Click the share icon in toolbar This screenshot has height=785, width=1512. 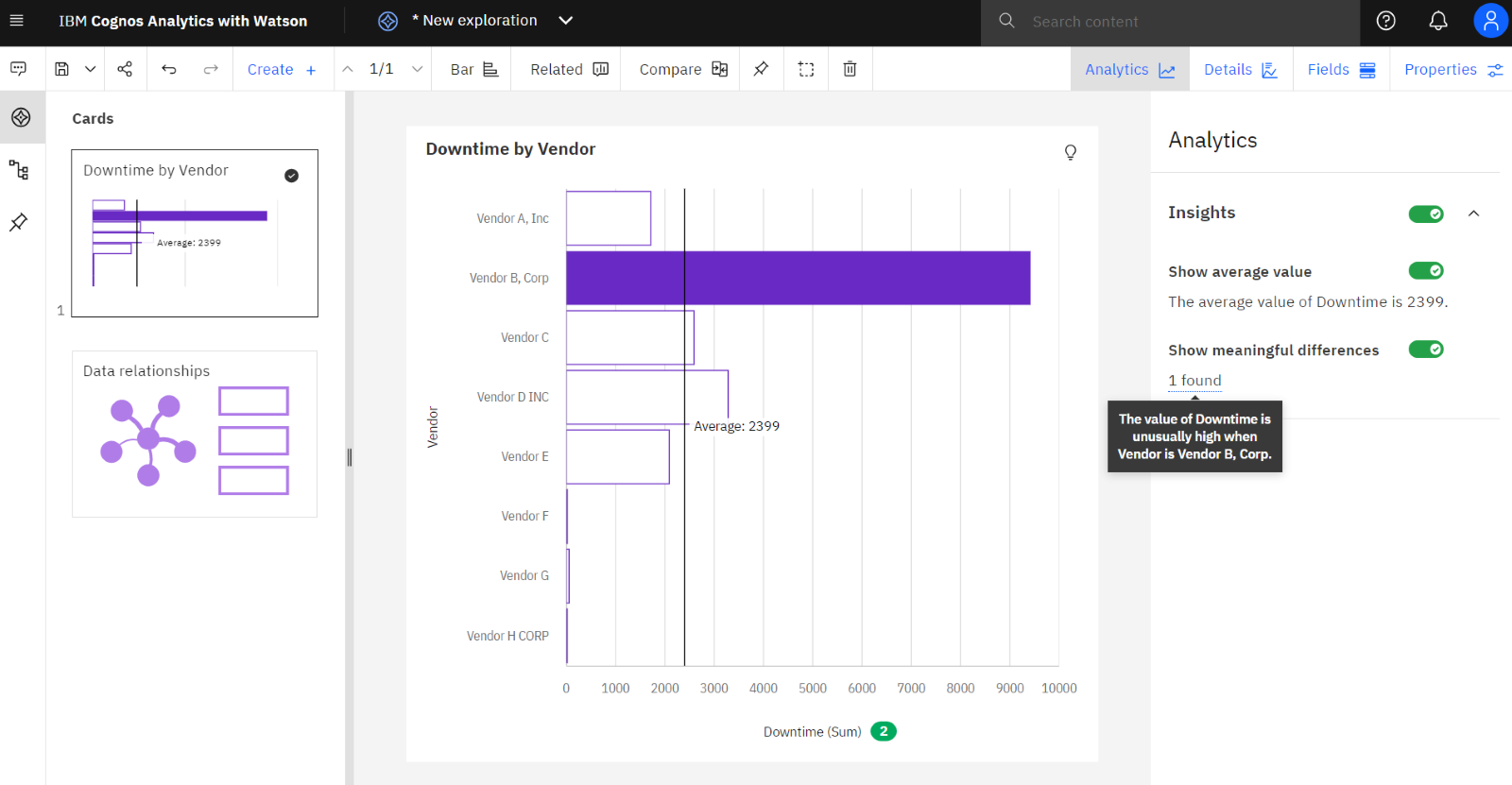pyautogui.click(x=125, y=69)
